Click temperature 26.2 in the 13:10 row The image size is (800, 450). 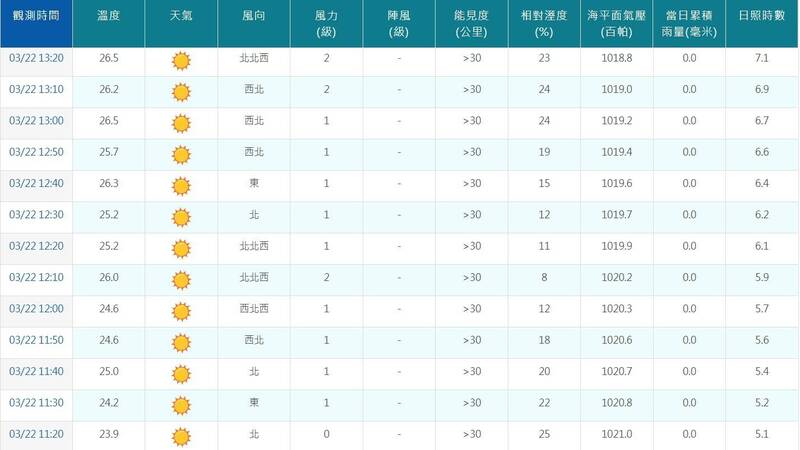pos(109,89)
